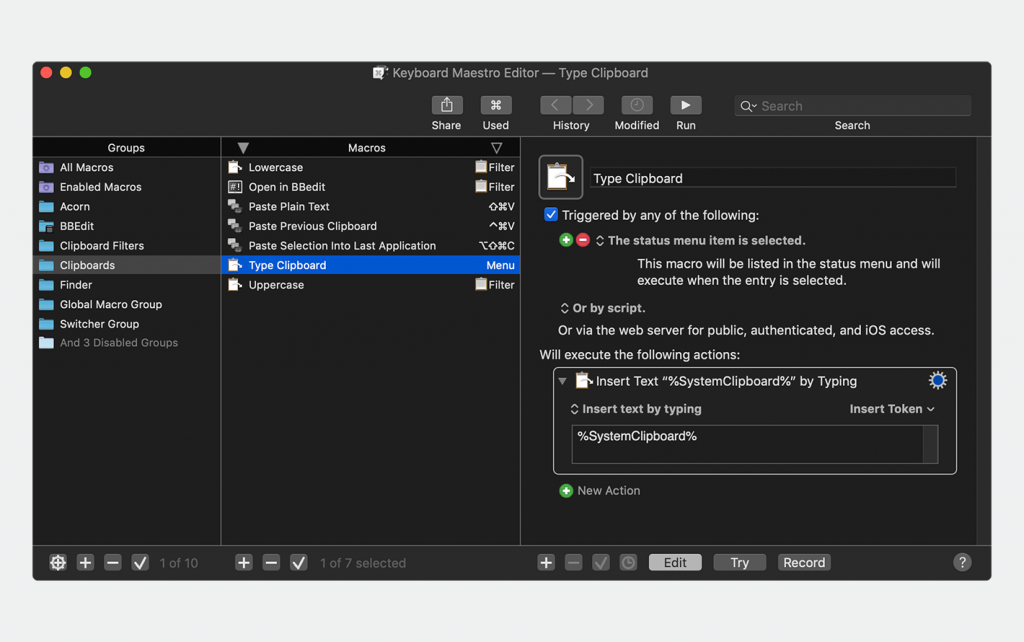
Task: Click the action clock button
Action: click(x=628, y=562)
